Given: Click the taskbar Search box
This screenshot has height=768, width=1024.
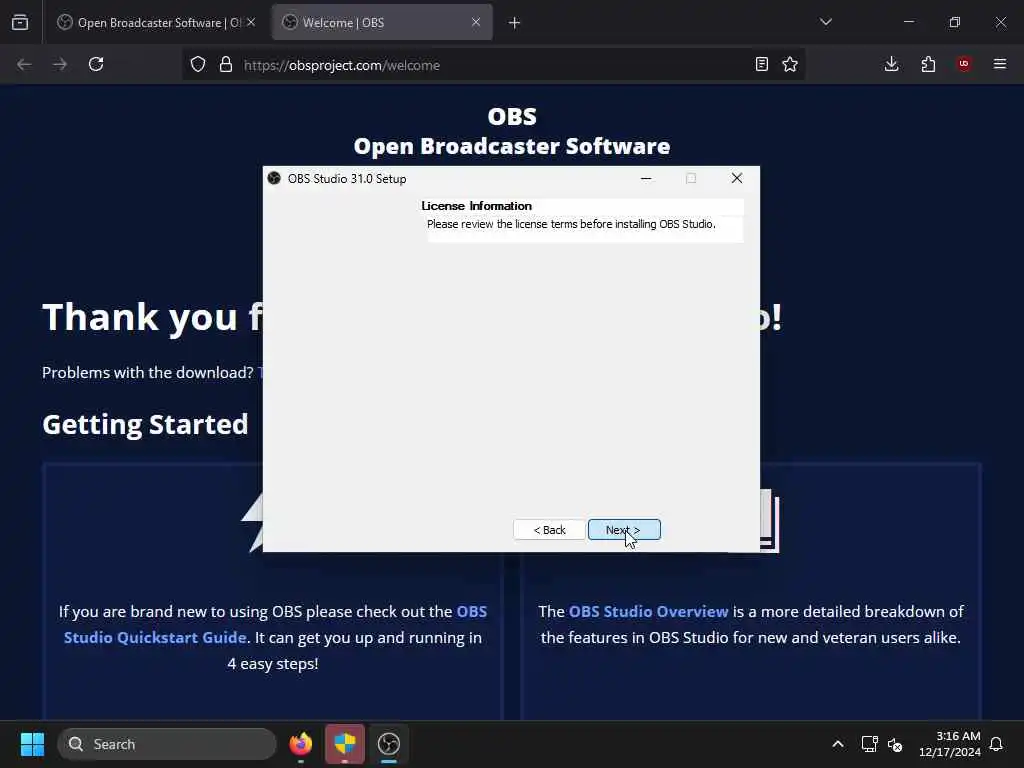Looking at the screenshot, I should click(167, 744).
